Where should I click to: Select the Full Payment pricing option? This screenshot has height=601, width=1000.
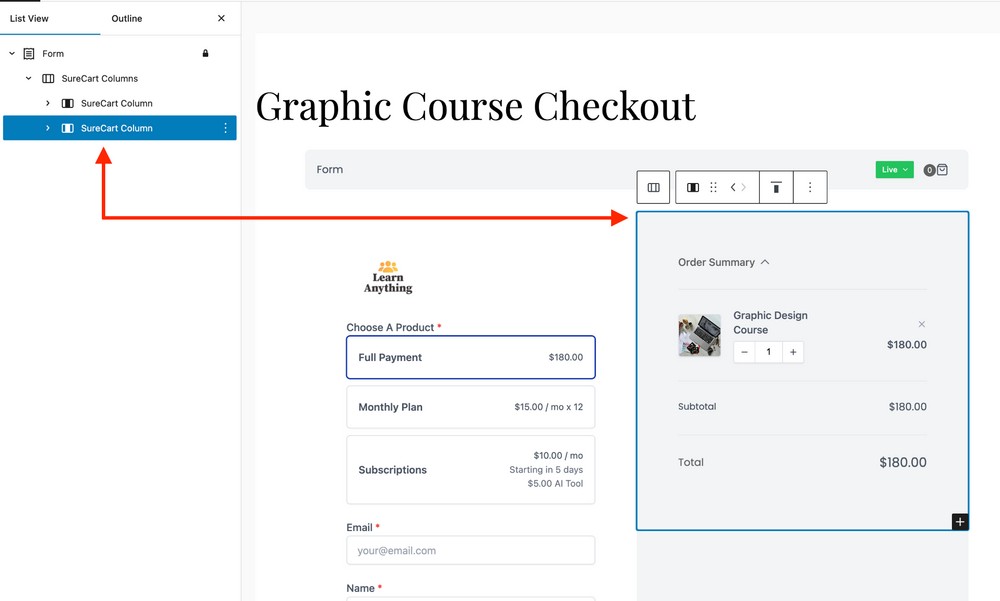pyautogui.click(x=470, y=357)
